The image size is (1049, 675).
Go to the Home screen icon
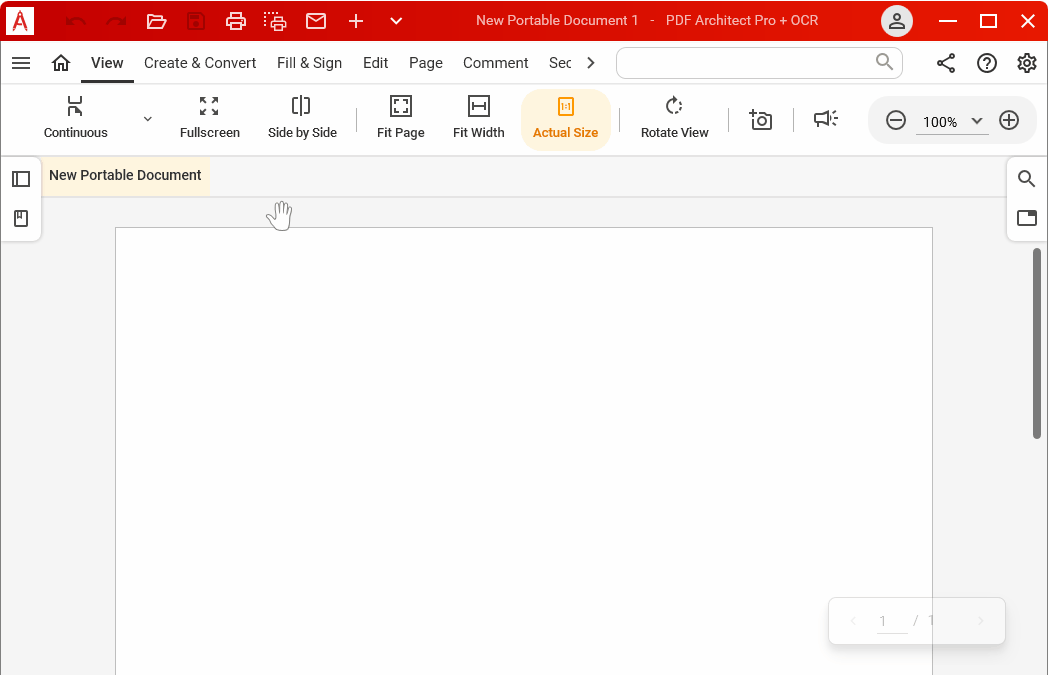(x=61, y=63)
